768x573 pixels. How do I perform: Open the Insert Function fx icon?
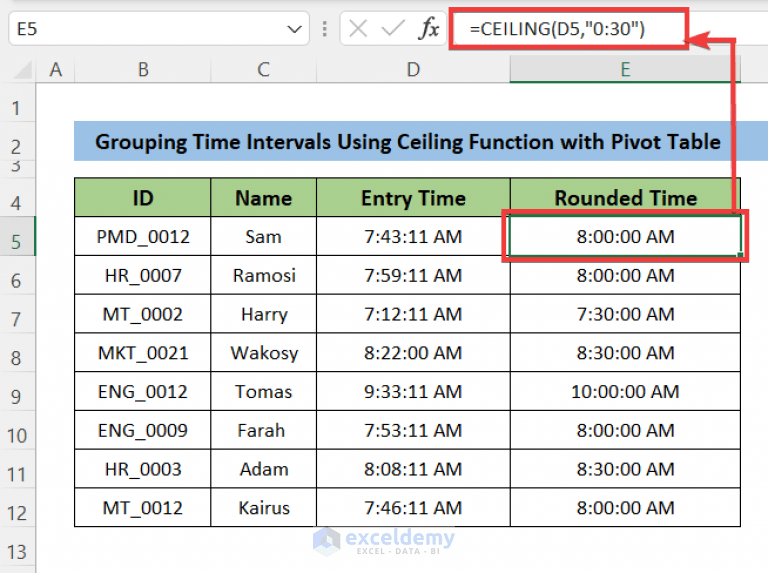tap(429, 28)
